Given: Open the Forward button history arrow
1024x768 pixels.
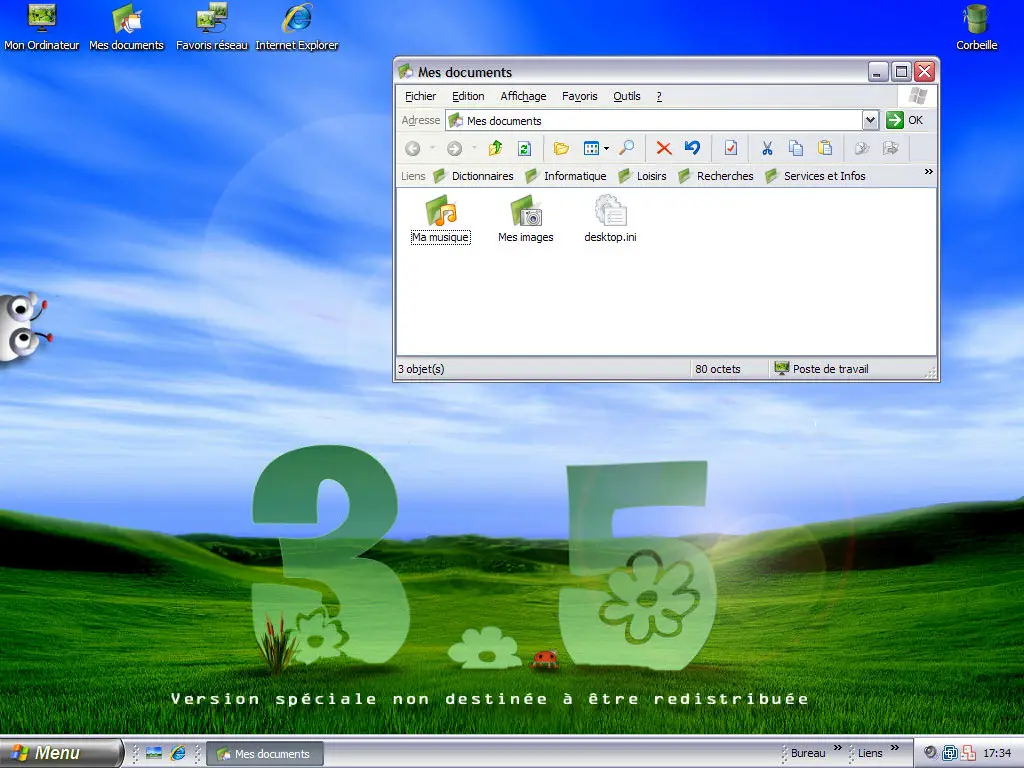Looking at the screenshot, I should click(x=474, y=149).
